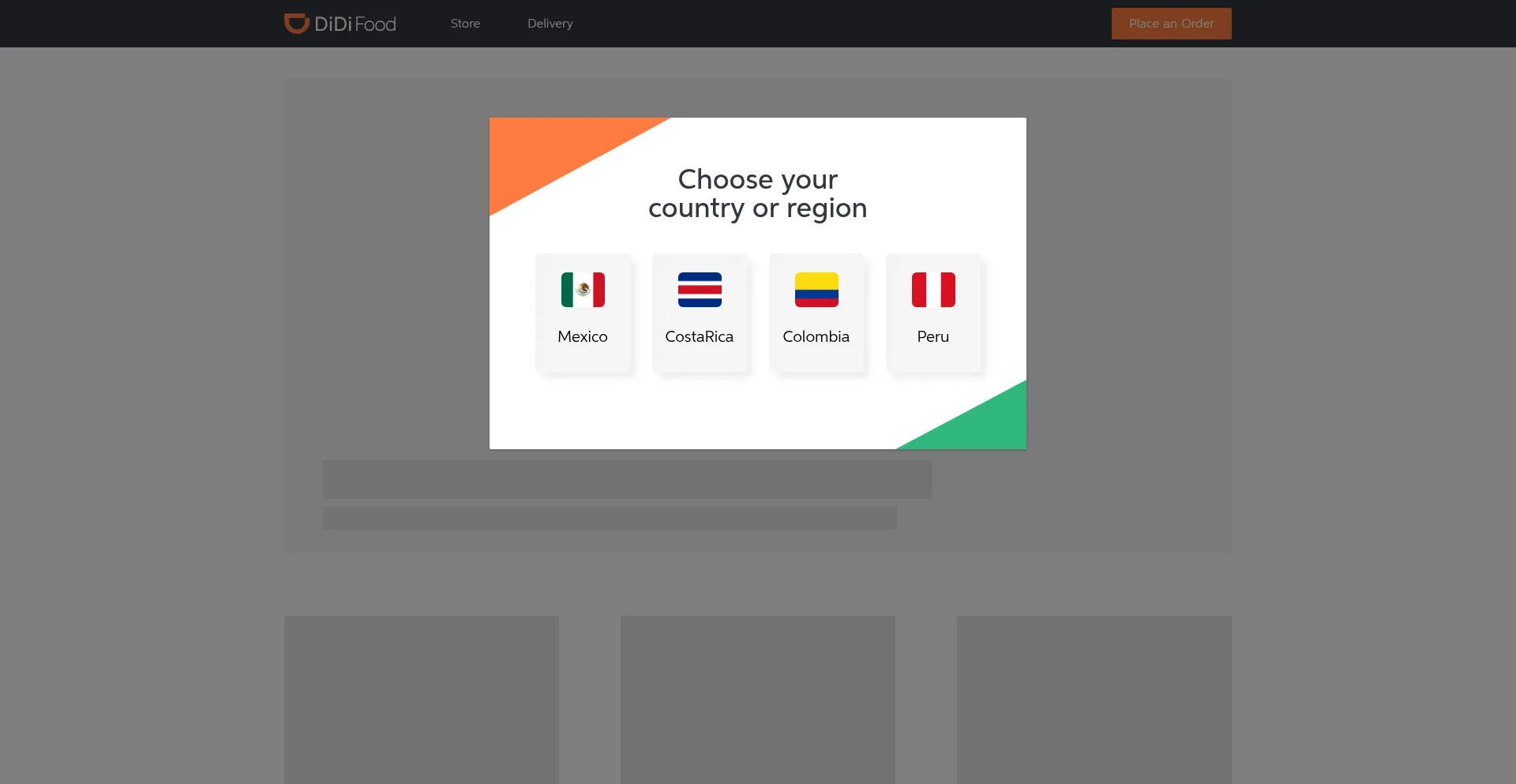Choose the Costa Rica flag icon
The image size is (1516, 784).
point(700,290)
